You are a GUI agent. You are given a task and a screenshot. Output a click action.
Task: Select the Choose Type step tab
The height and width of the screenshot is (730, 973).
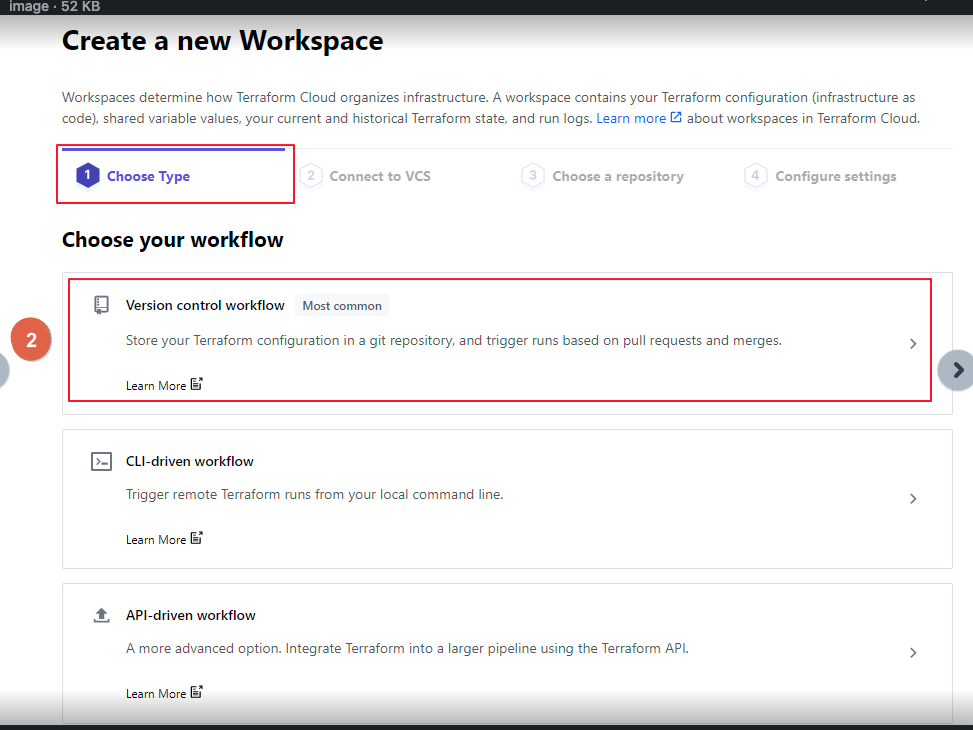pos(174,176)
